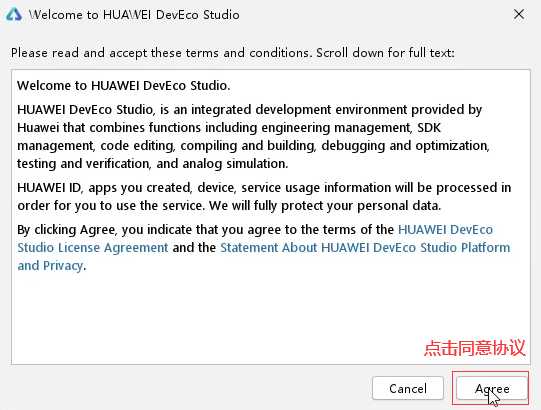Click the DevEco Studio logo in title bar
The width and height of the screenshot is (541, 410).
pyautogui.click(x=14, y=14)
